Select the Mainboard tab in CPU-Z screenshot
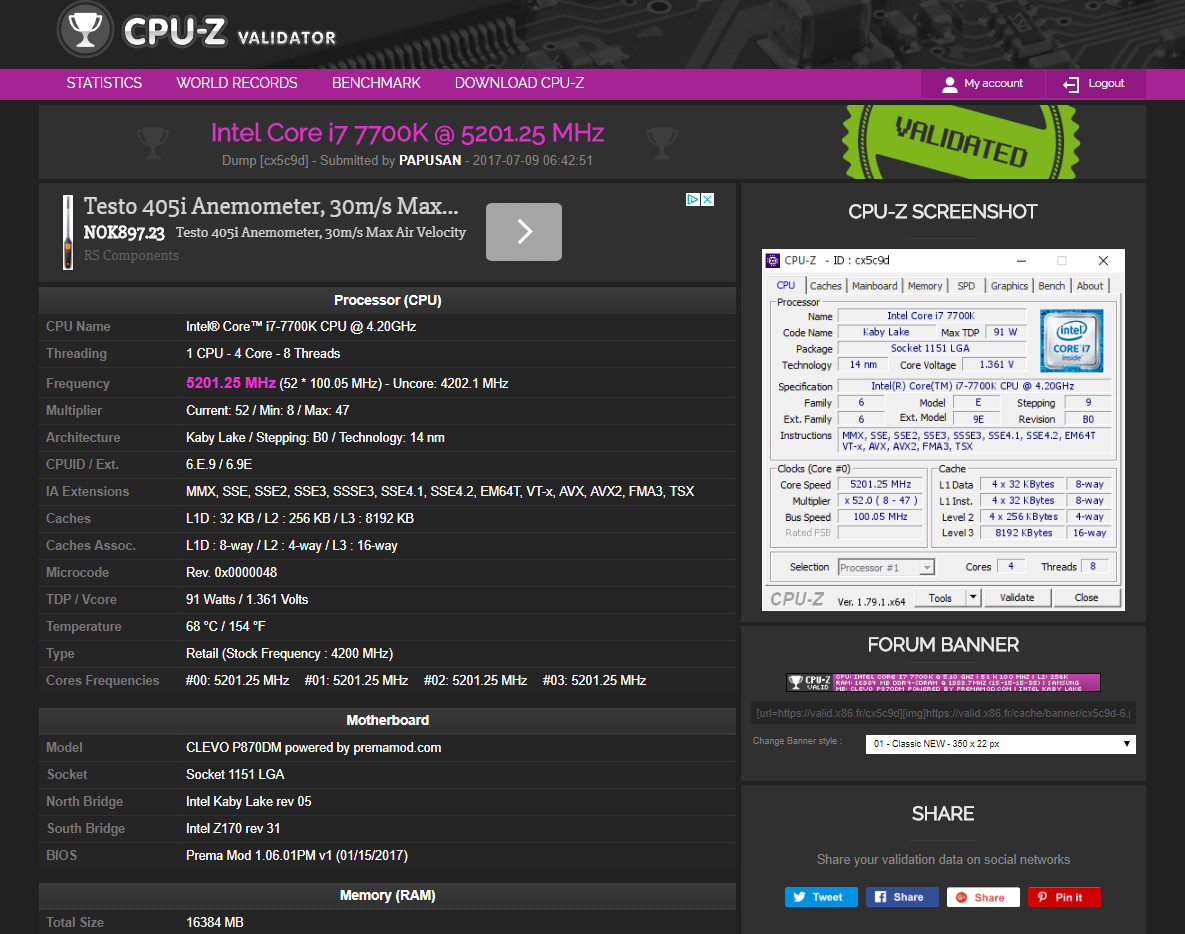Image resolution: width=1185 pixels, height=934 pixels. coord(874,286)
